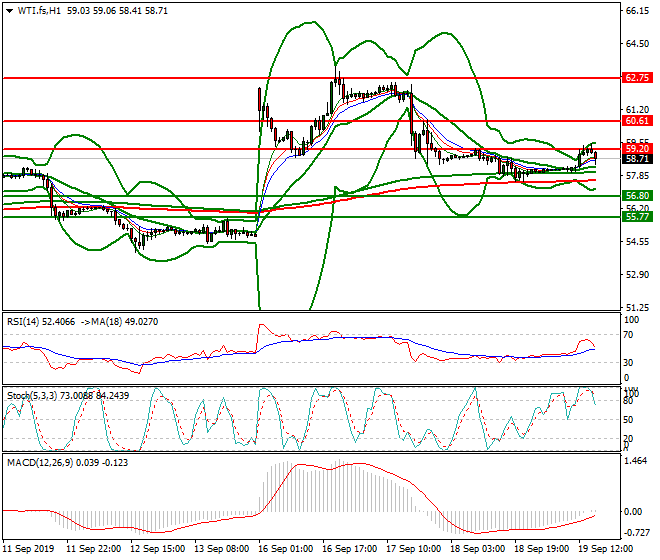Click the 57.85 price axis value
This screenshot has width=660, height=560.
click(637, 176)
